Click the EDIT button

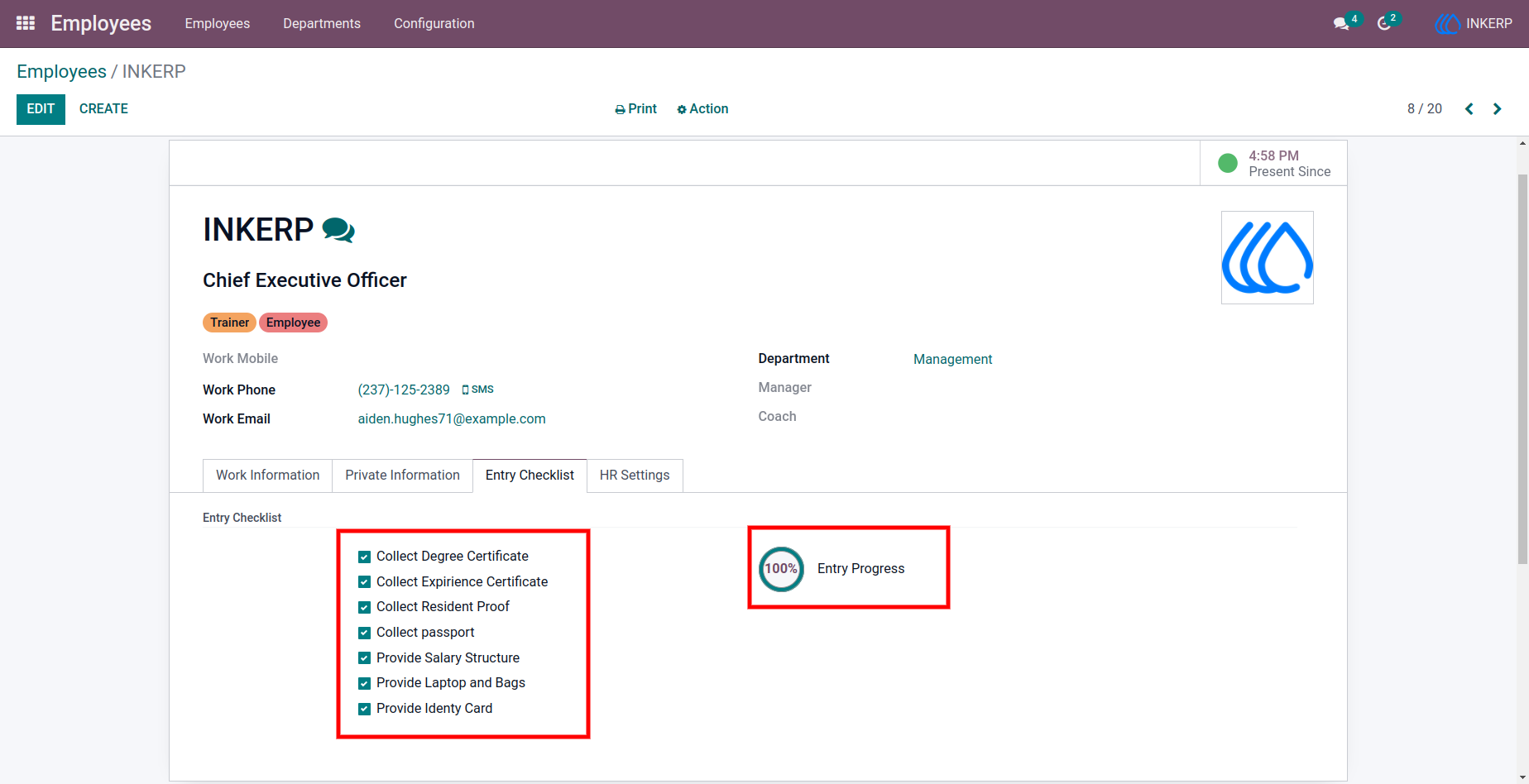pos(41,109)
